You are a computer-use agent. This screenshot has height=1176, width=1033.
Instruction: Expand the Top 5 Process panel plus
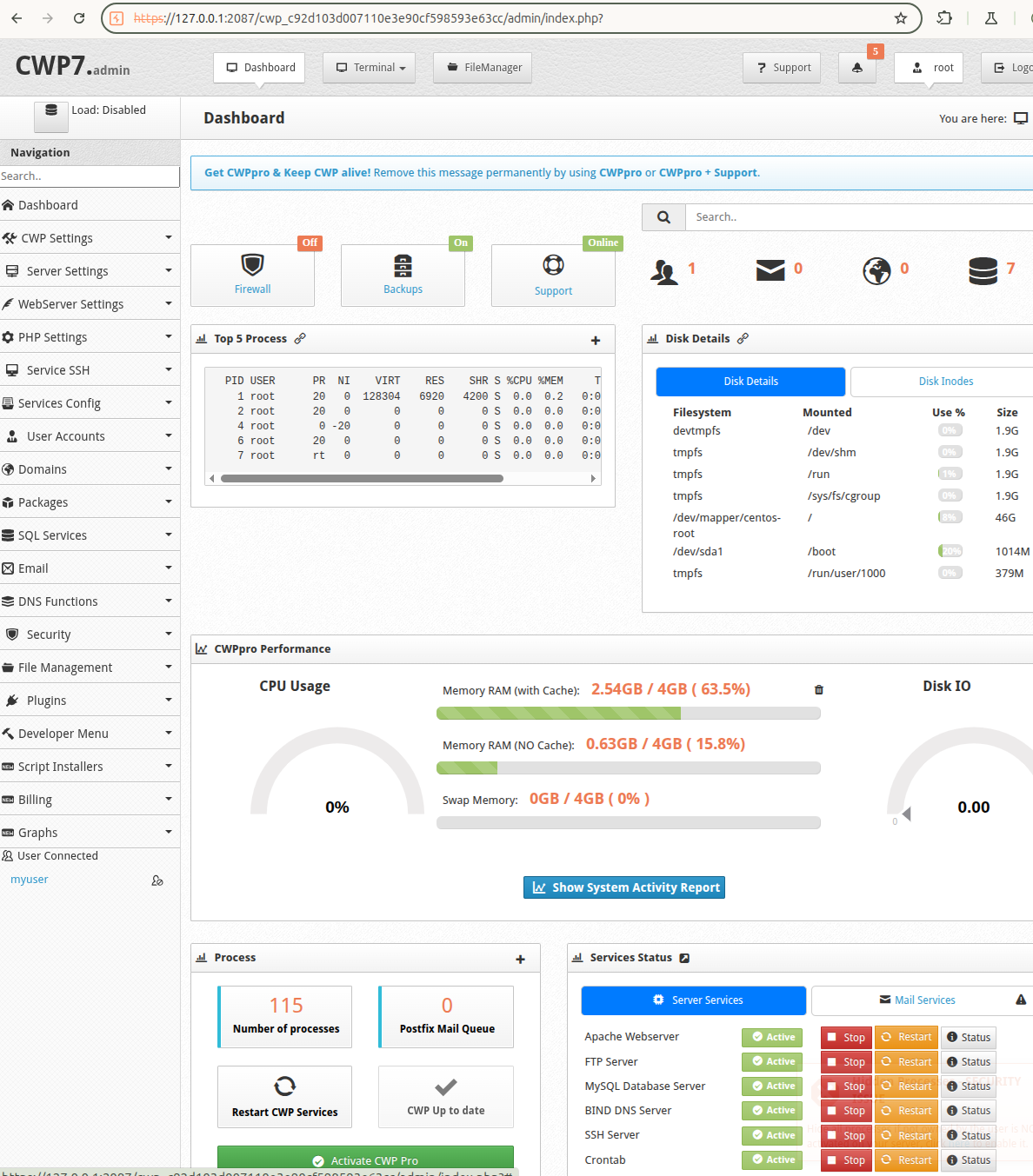pos(596,341)
